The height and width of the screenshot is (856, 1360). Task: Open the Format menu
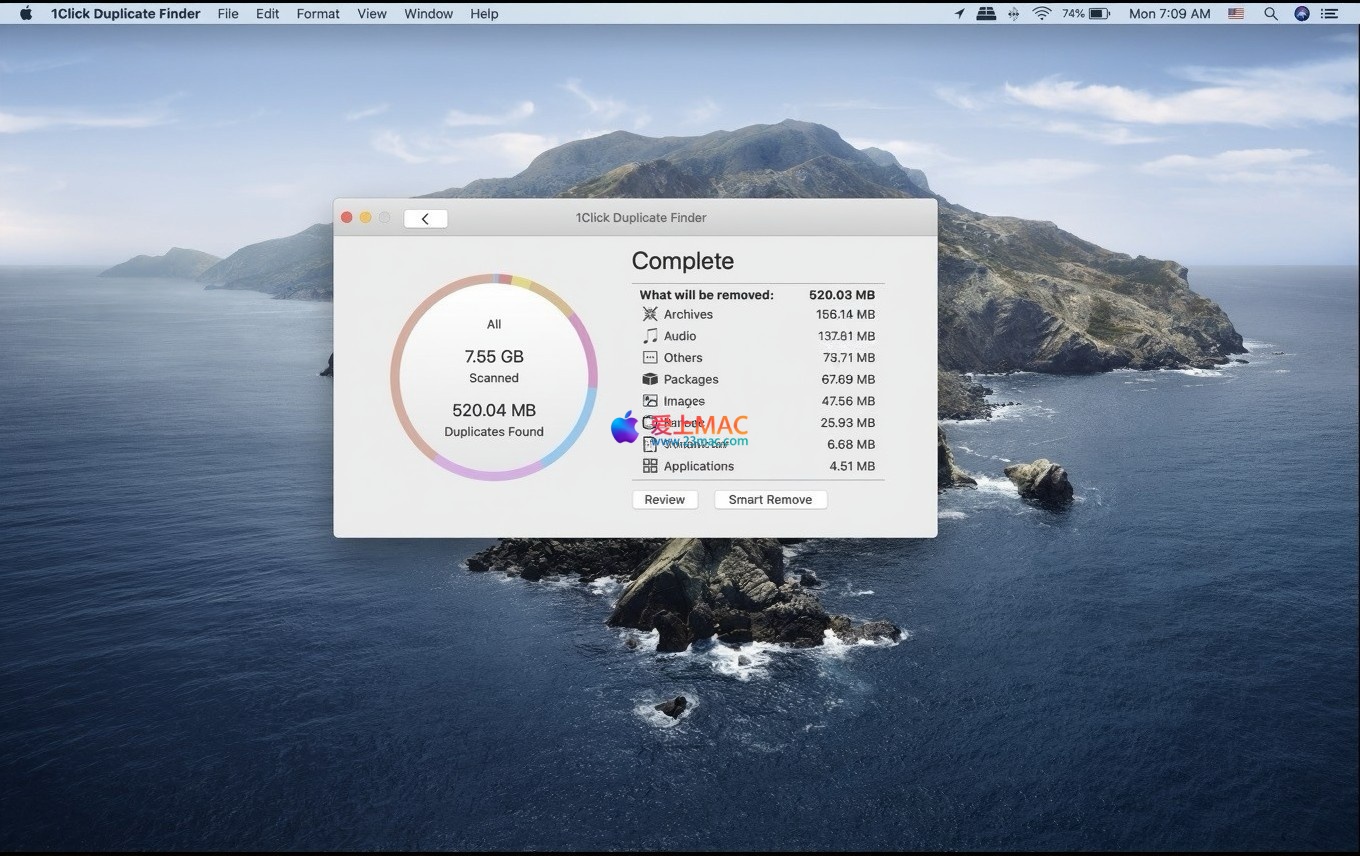tap(318, 14)
